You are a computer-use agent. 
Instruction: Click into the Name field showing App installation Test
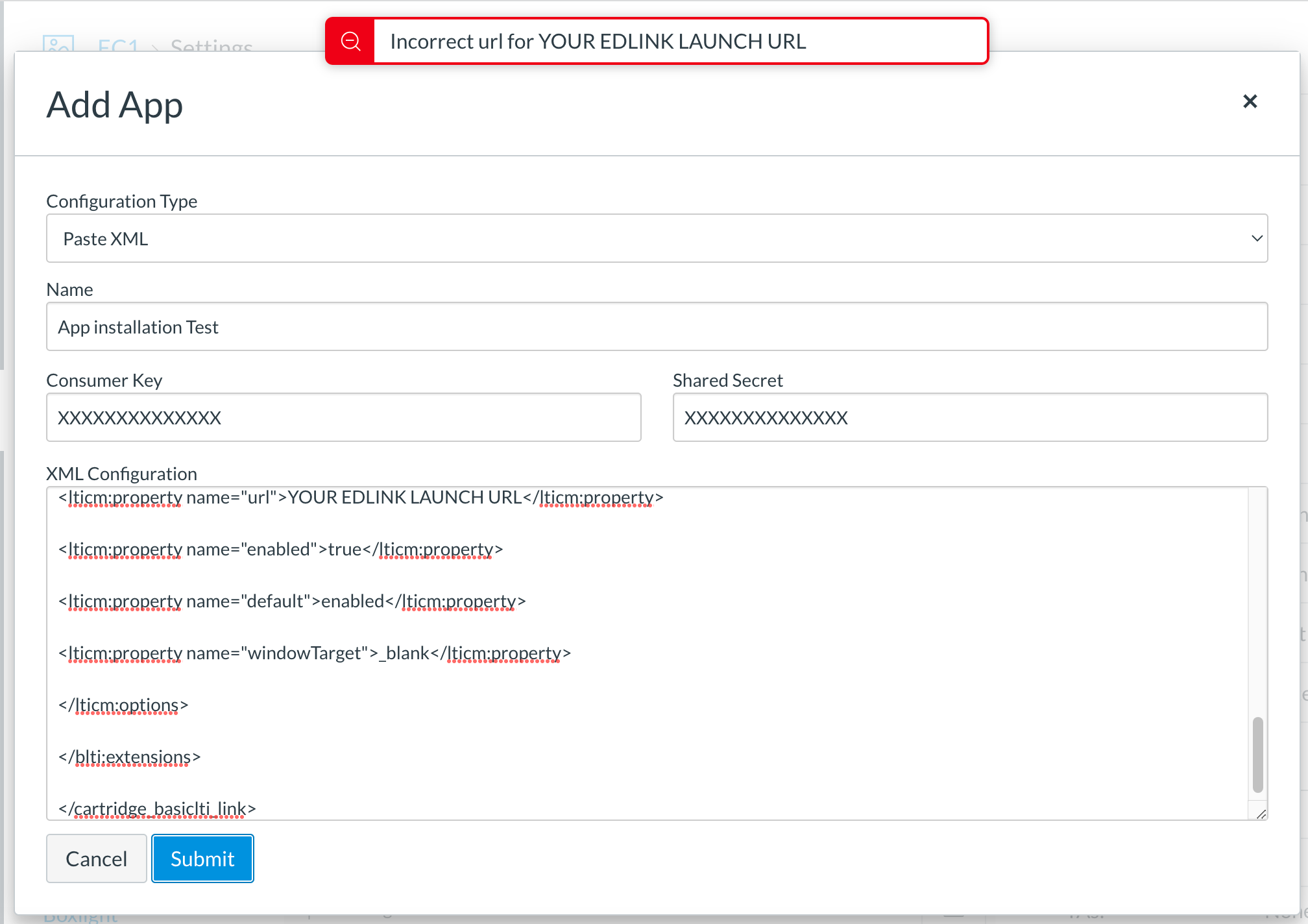coord(657,326)
